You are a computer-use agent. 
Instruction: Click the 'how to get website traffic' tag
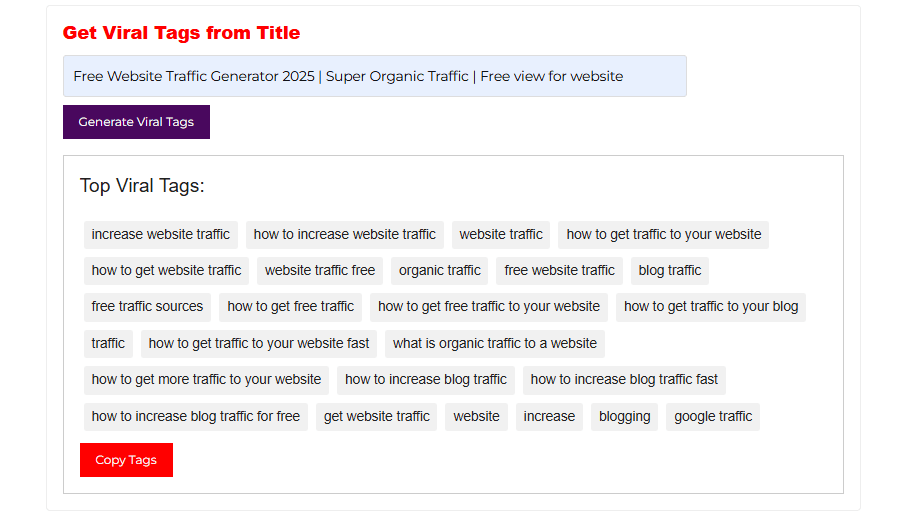[166, 270]
